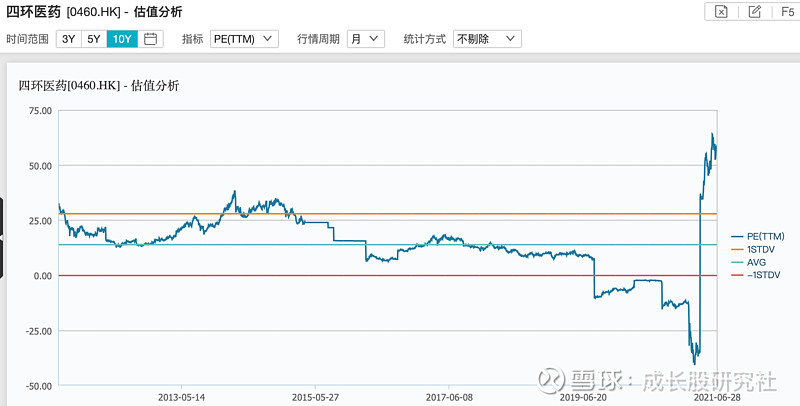Image resolution: width=800 pixels, height=406 pixels.
Task: Click the edit note pencil icon
Action: coord(754,12)
